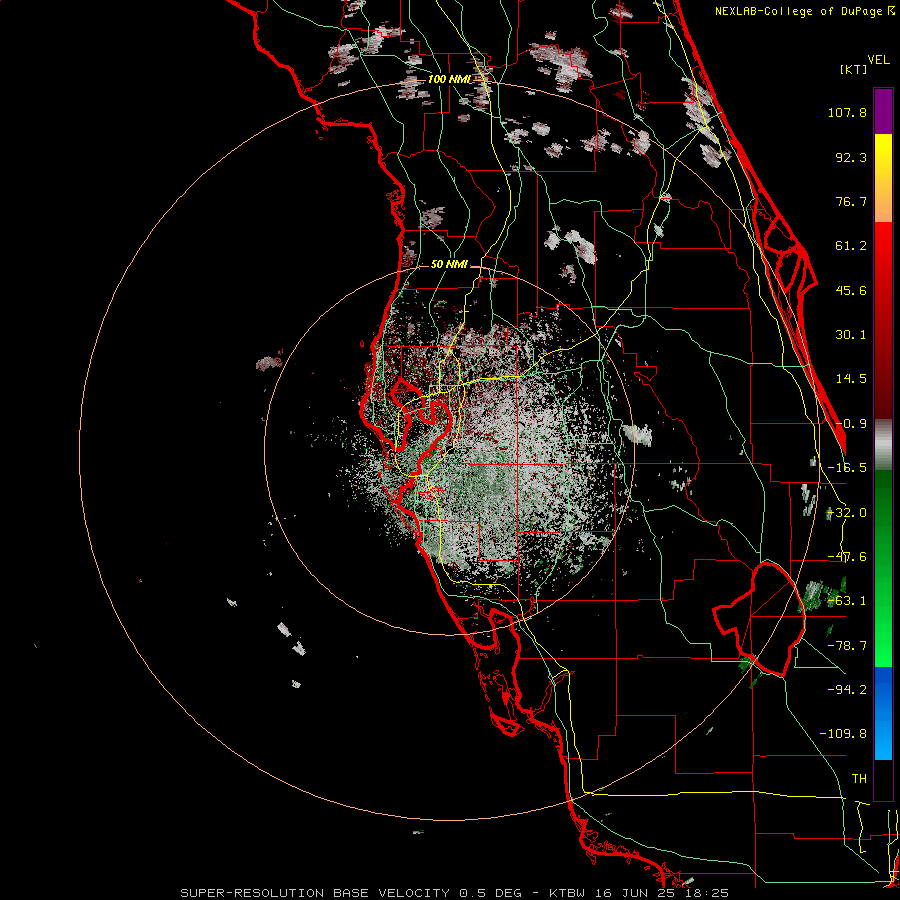Image resolution: width=900 pixels, height=900 pixels.
Task: Select the 61.2 scale value
Action: point(851,246)
